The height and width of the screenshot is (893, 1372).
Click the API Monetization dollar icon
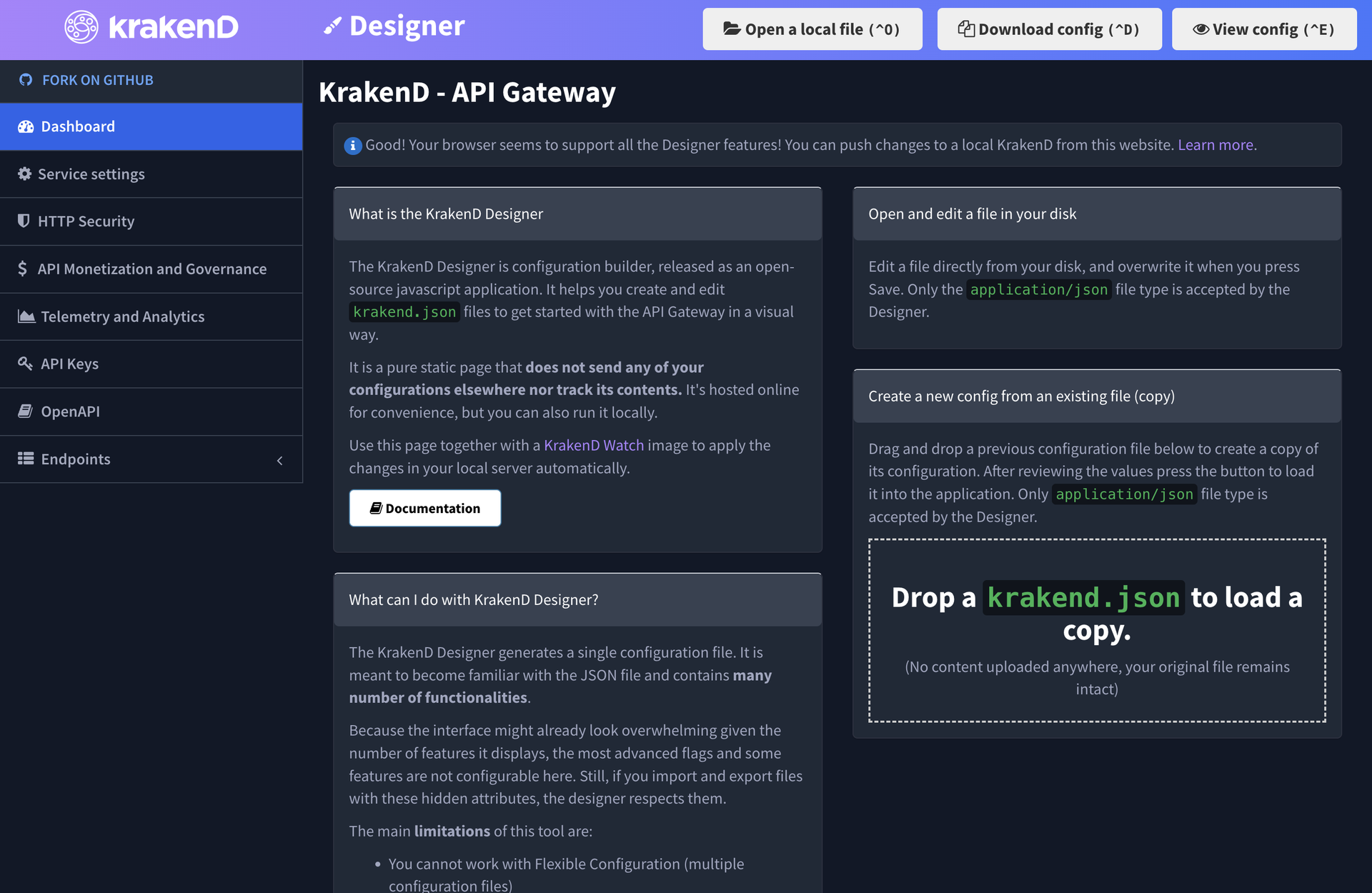point(23,269)
